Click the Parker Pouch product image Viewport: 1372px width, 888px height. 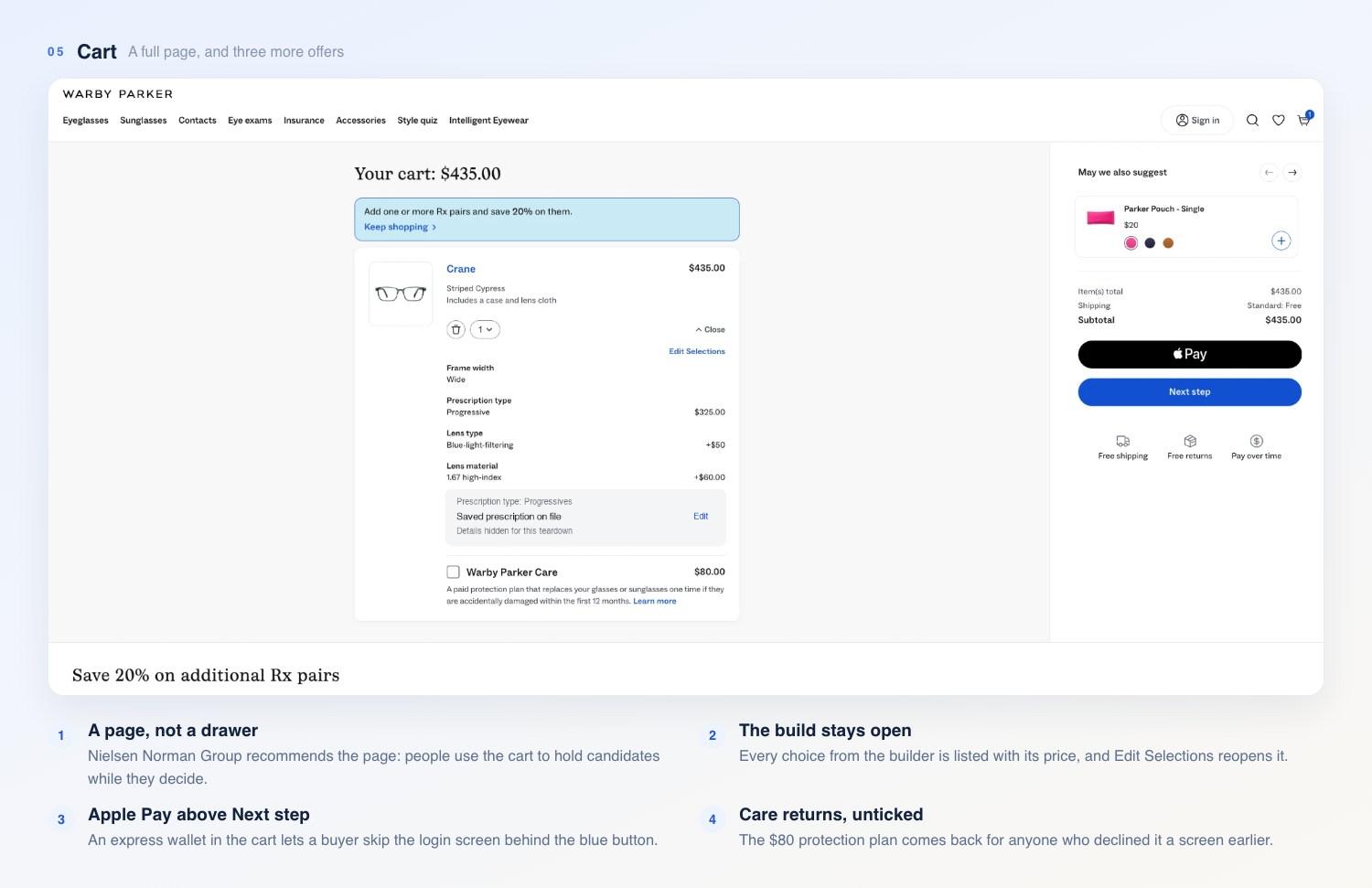[x=1100, y=218]
